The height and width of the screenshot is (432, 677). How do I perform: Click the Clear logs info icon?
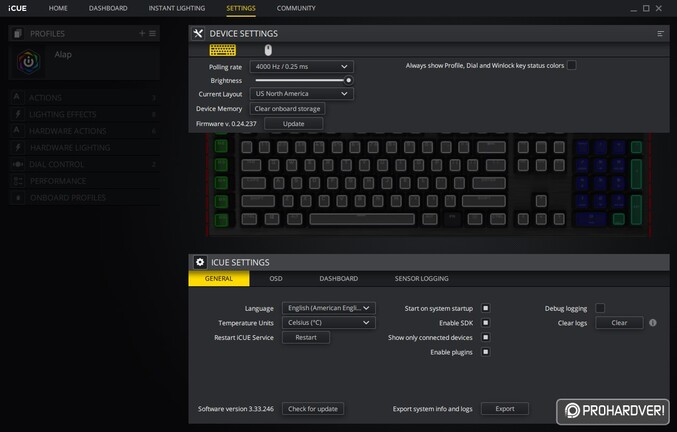[653, 322]
